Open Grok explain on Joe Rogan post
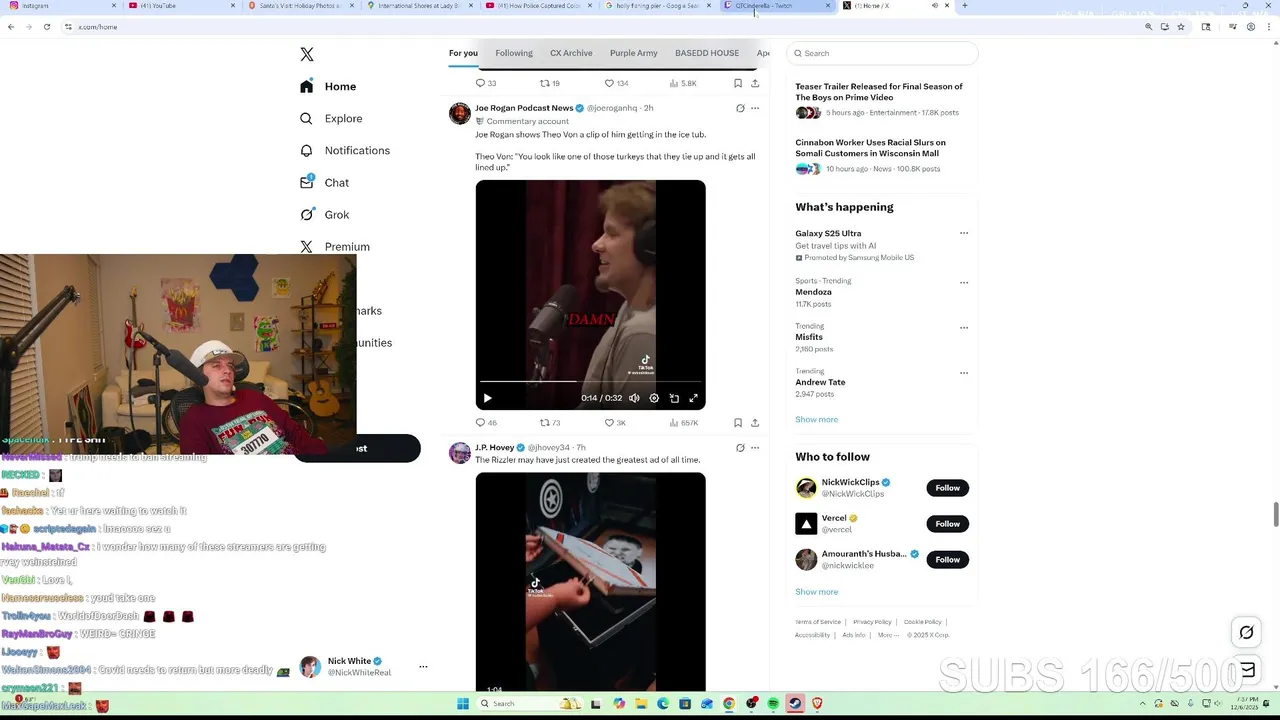The height and width of the screenshot is (720, 1280). 740,108
